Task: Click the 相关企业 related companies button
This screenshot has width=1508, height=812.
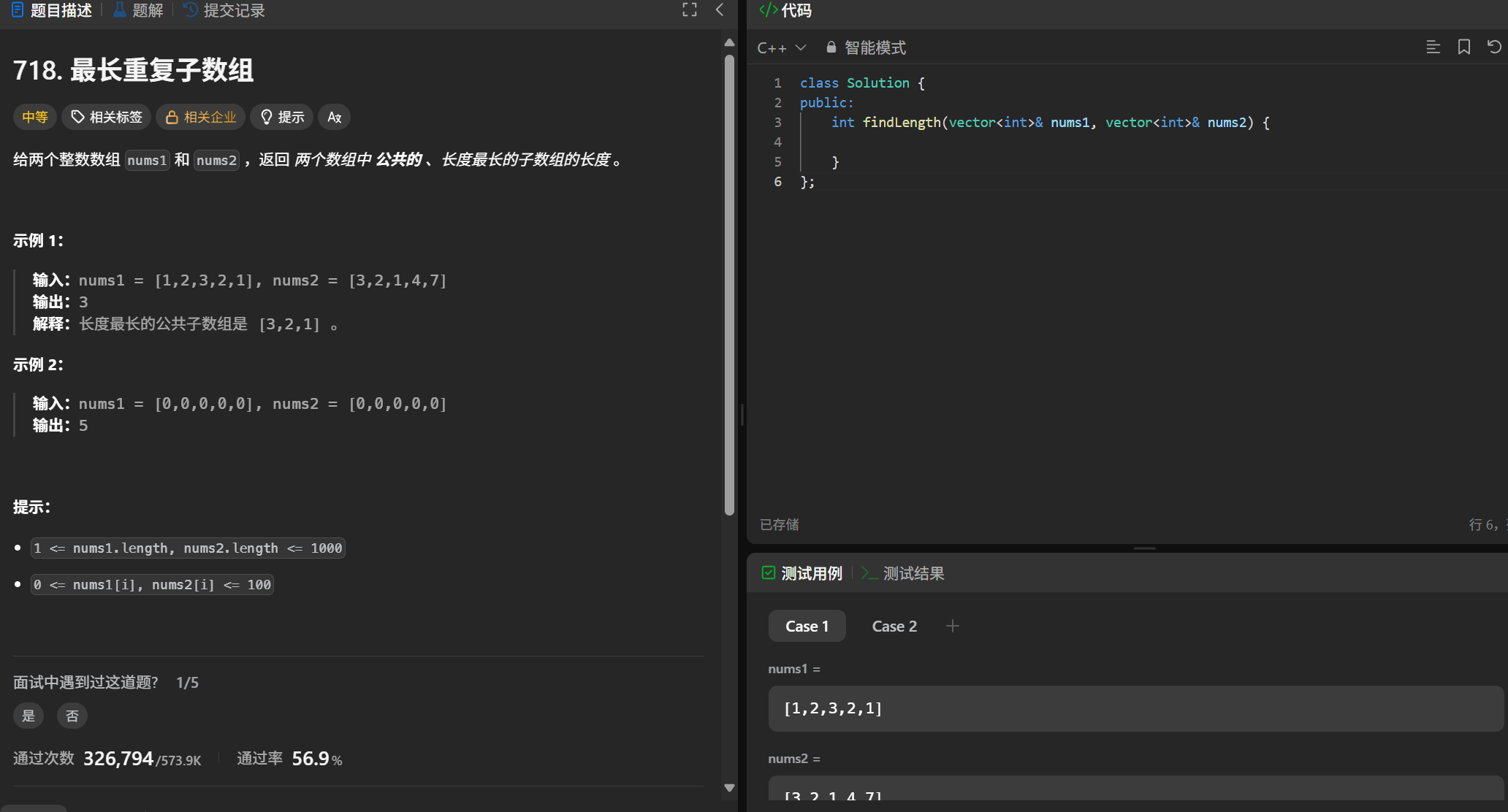Action: [201, 118]
